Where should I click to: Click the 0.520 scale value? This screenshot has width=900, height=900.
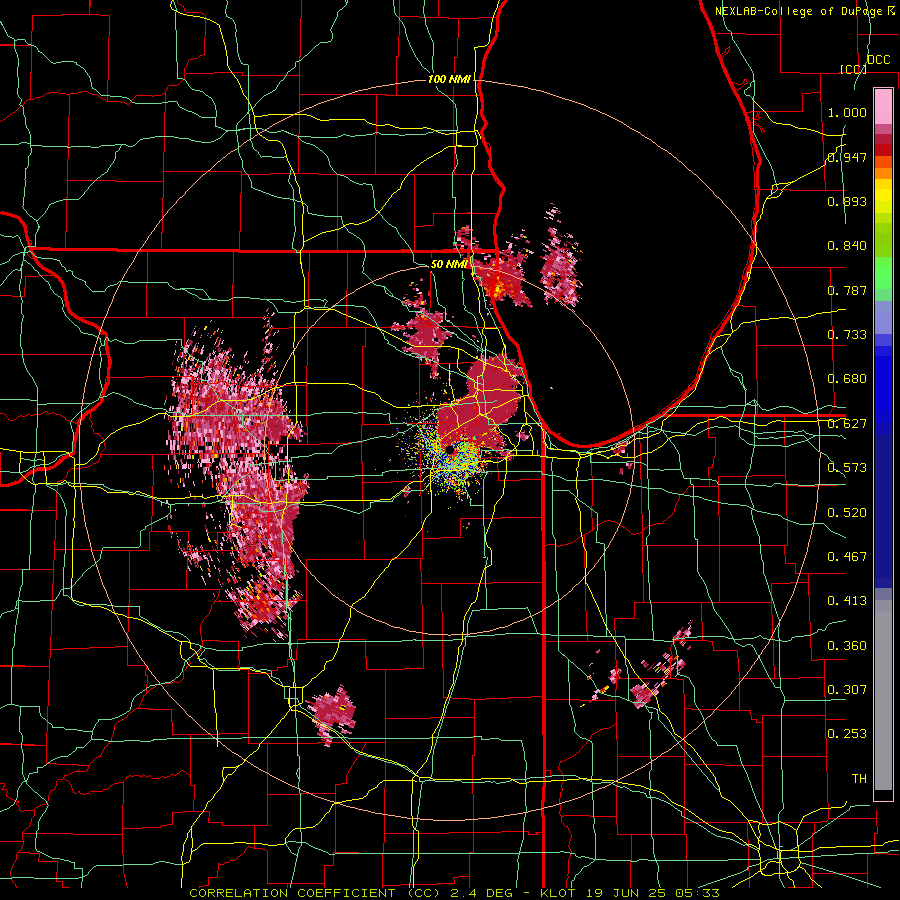tap(847, 513)
